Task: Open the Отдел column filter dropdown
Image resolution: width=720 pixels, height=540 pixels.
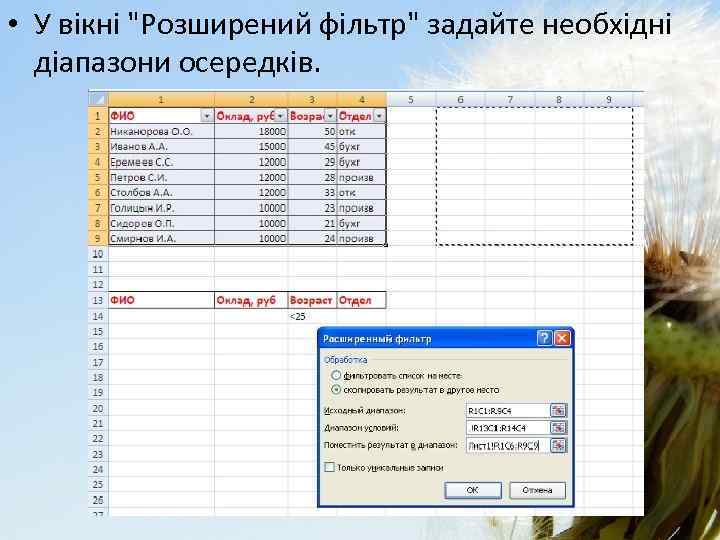Action: (x=379, y=116)
